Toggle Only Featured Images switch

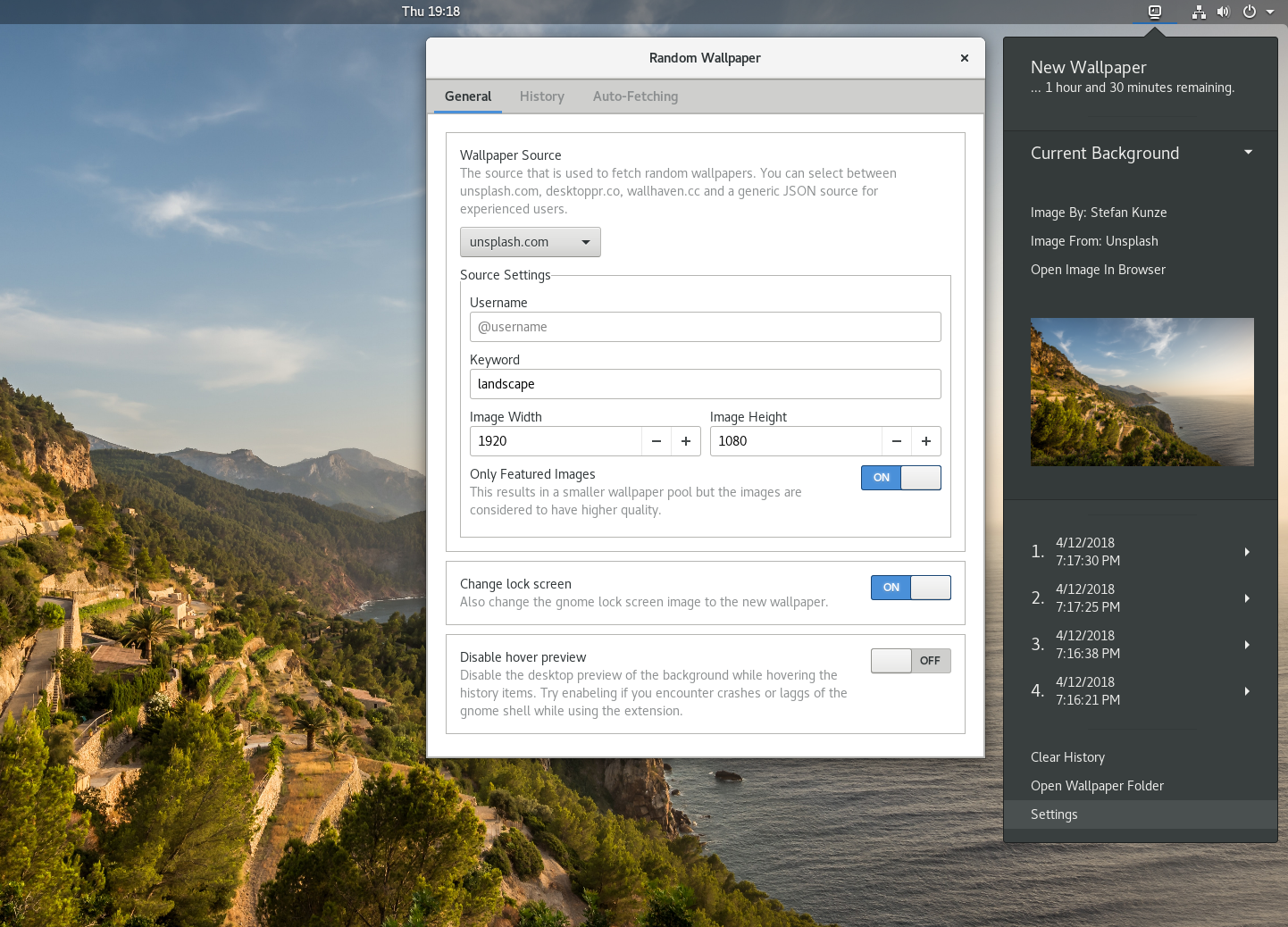900,478
